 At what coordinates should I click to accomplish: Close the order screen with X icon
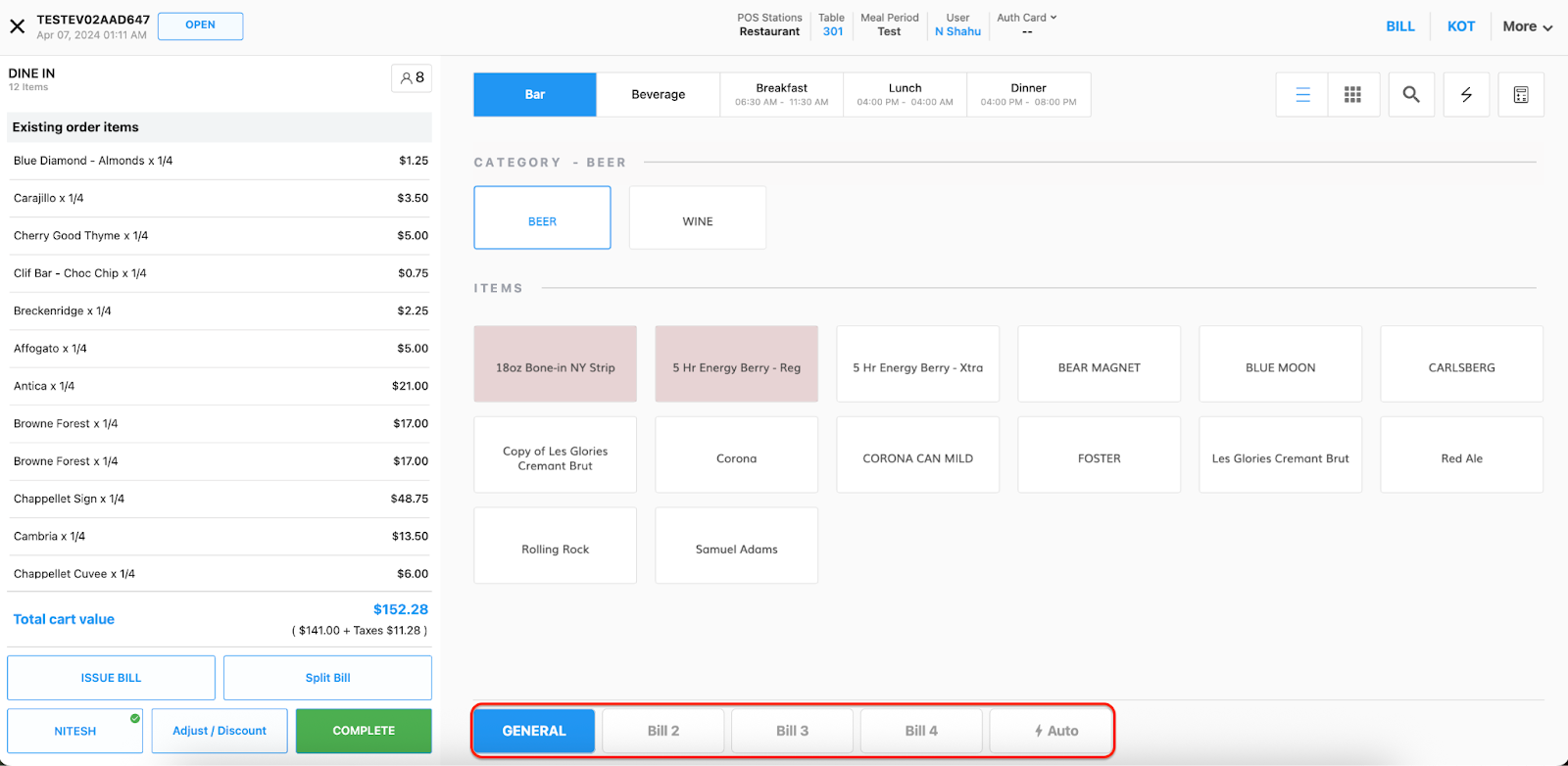click(x=17, y=26)
